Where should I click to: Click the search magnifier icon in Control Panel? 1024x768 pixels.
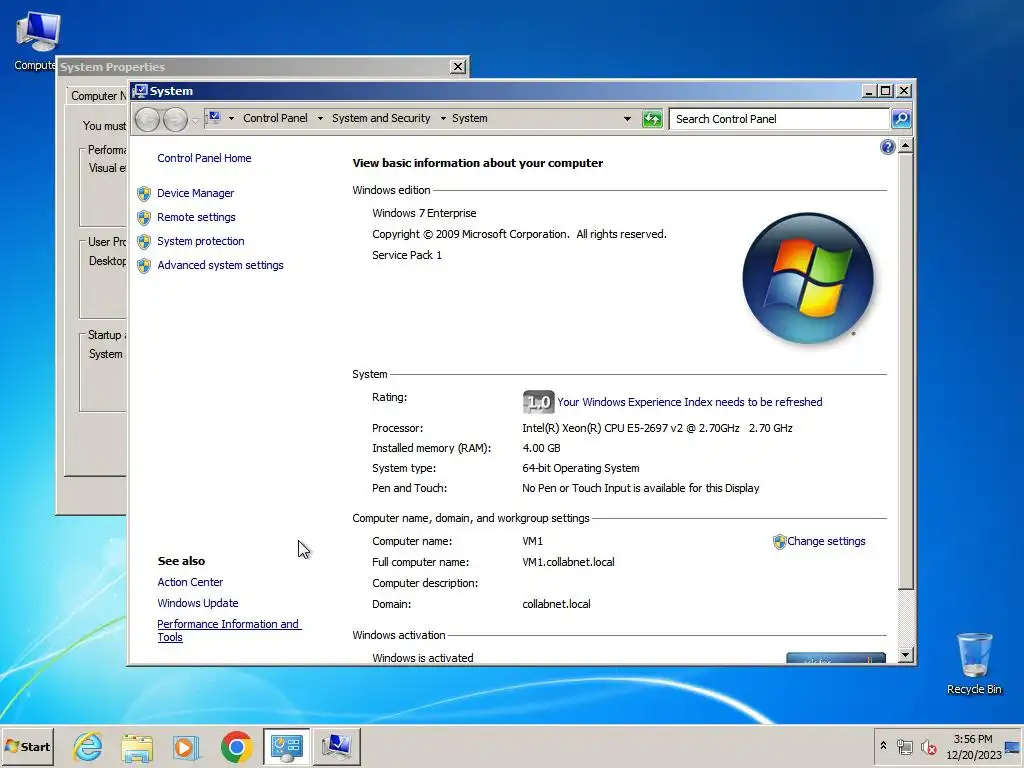click(901, 119)
